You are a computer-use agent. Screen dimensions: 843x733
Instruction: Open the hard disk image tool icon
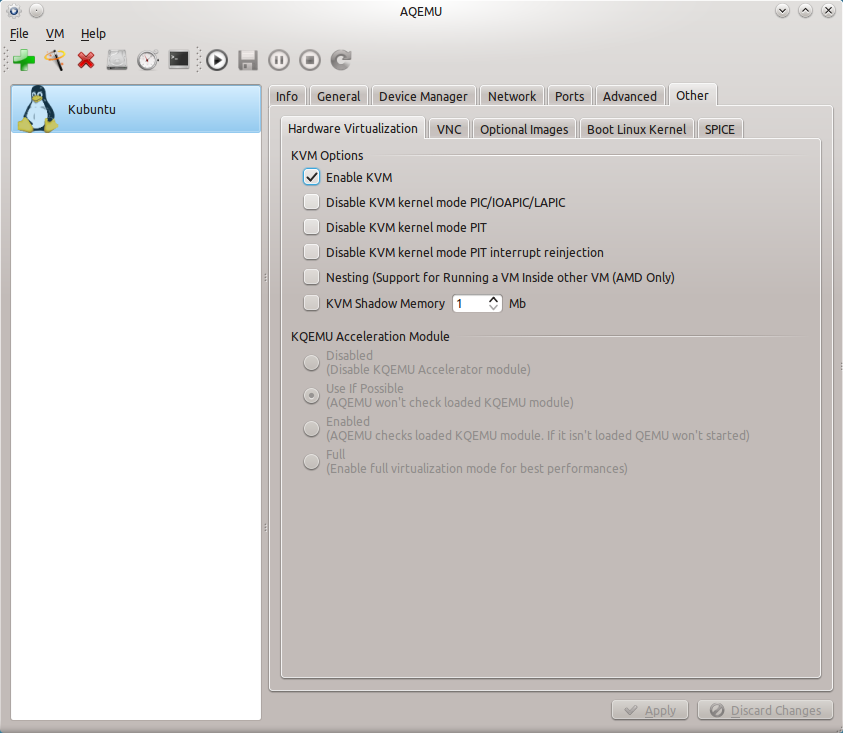point(117,60)
